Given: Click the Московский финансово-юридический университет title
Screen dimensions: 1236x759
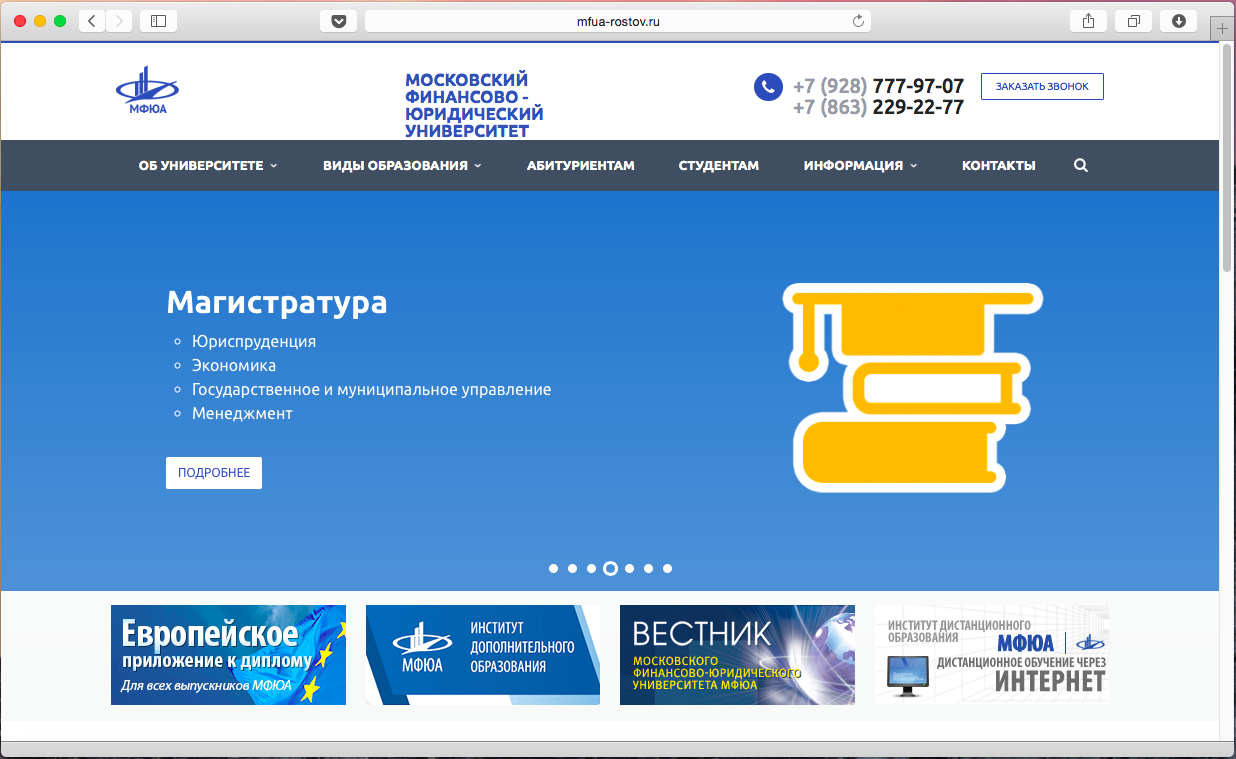Looking at the screenshot, I should click(474, 105).
